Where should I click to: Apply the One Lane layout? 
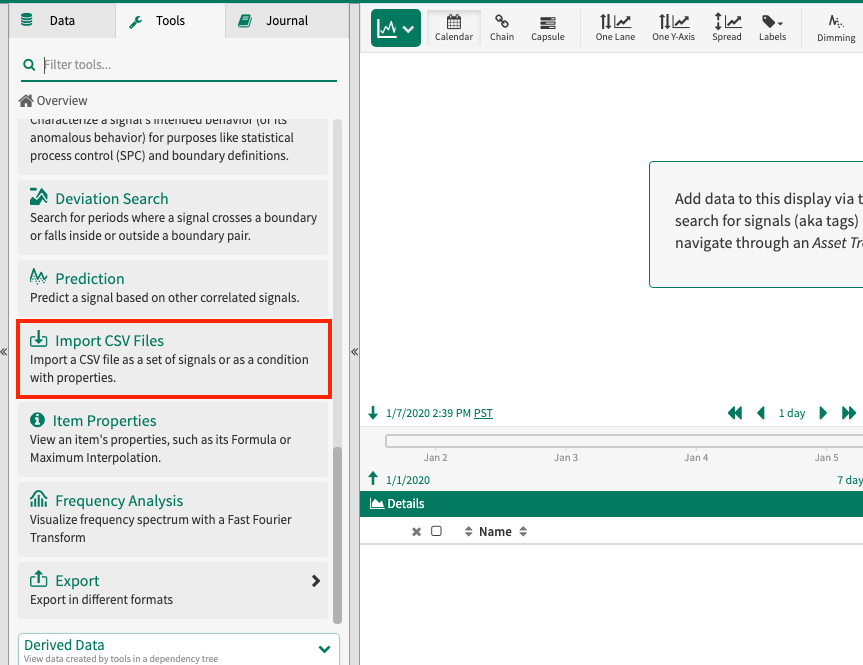[614, 27]
